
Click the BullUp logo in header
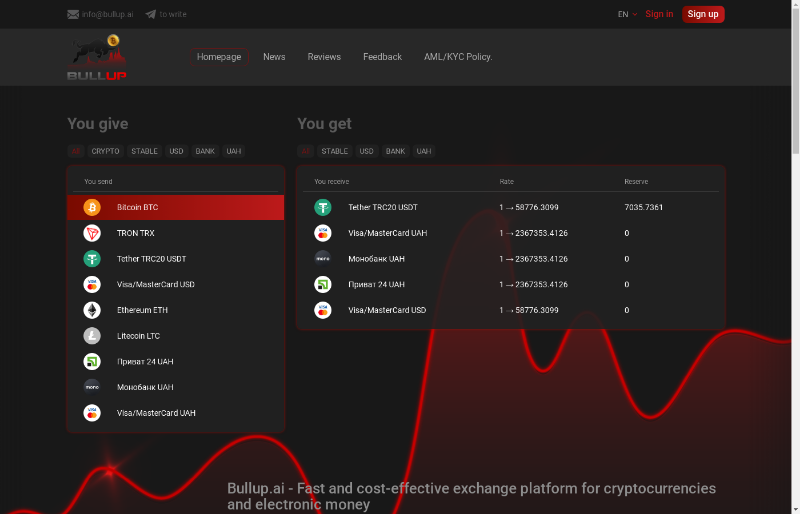tap(97, 58)
